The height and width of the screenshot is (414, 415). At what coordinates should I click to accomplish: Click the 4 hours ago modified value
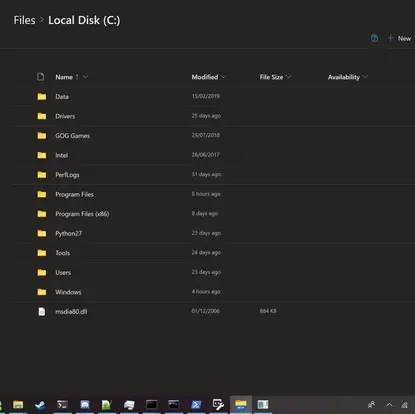pyautogui.click(x=206, y=292)
